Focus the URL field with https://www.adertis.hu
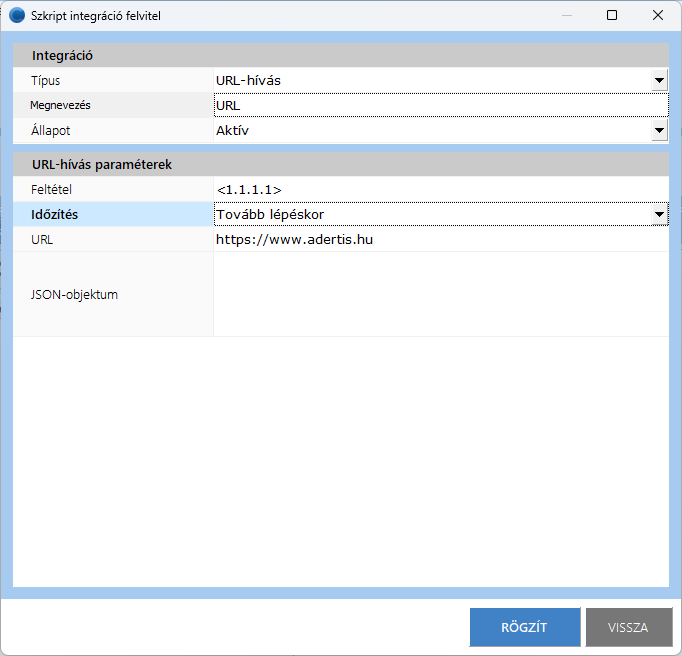682x656 pixels. click(x=440, y=240)
